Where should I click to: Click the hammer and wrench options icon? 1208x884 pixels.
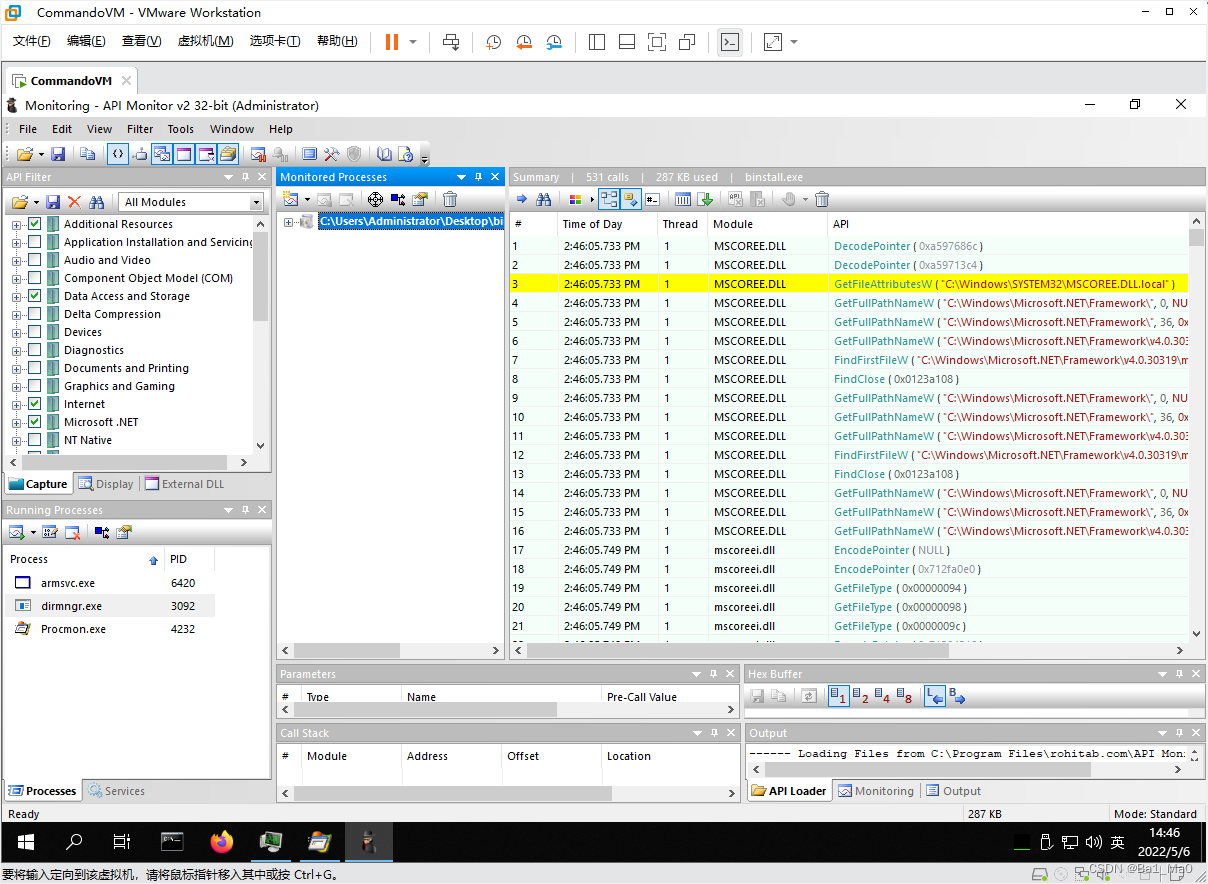[x=332, y=154]
